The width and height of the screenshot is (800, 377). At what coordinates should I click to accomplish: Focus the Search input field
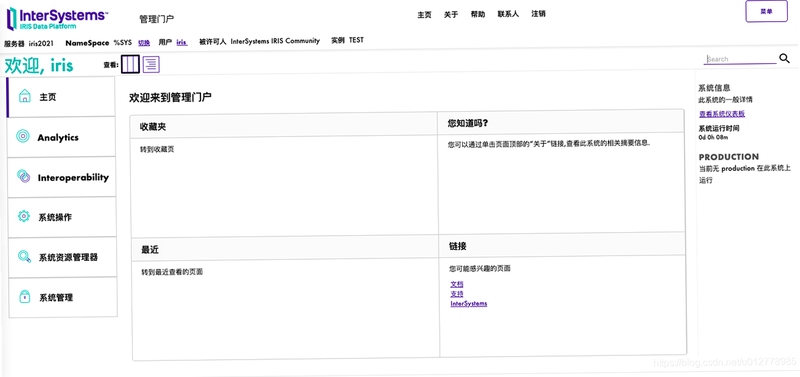[x=740, y=59]
